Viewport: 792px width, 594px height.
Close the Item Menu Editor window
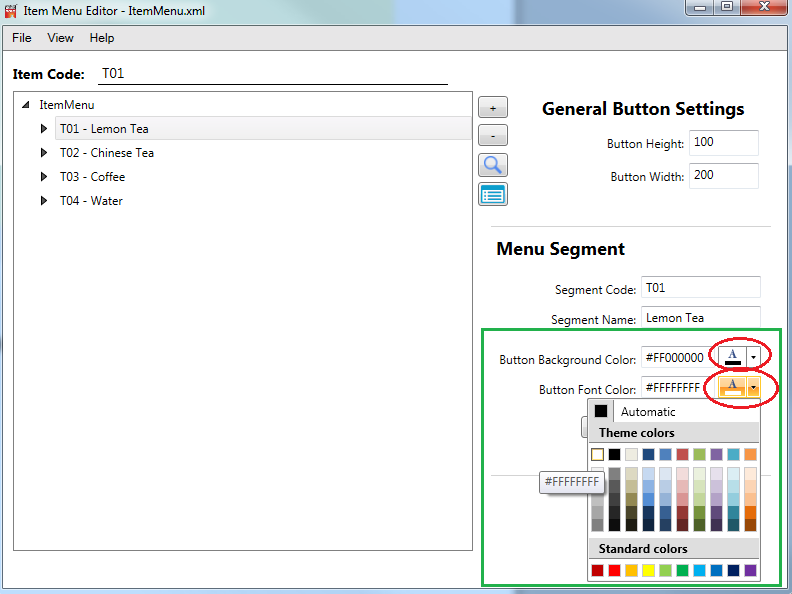[765, 7]
